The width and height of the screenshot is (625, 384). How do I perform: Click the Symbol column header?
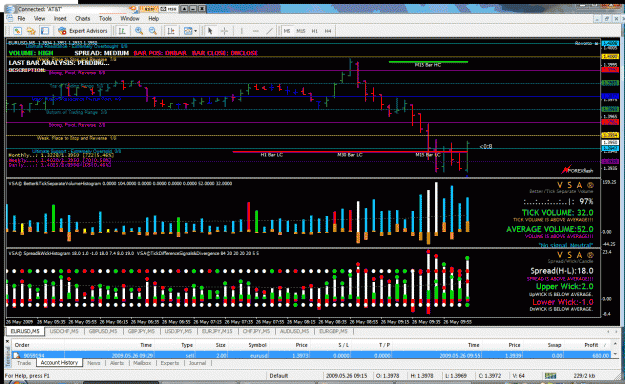tap(257, 345)
